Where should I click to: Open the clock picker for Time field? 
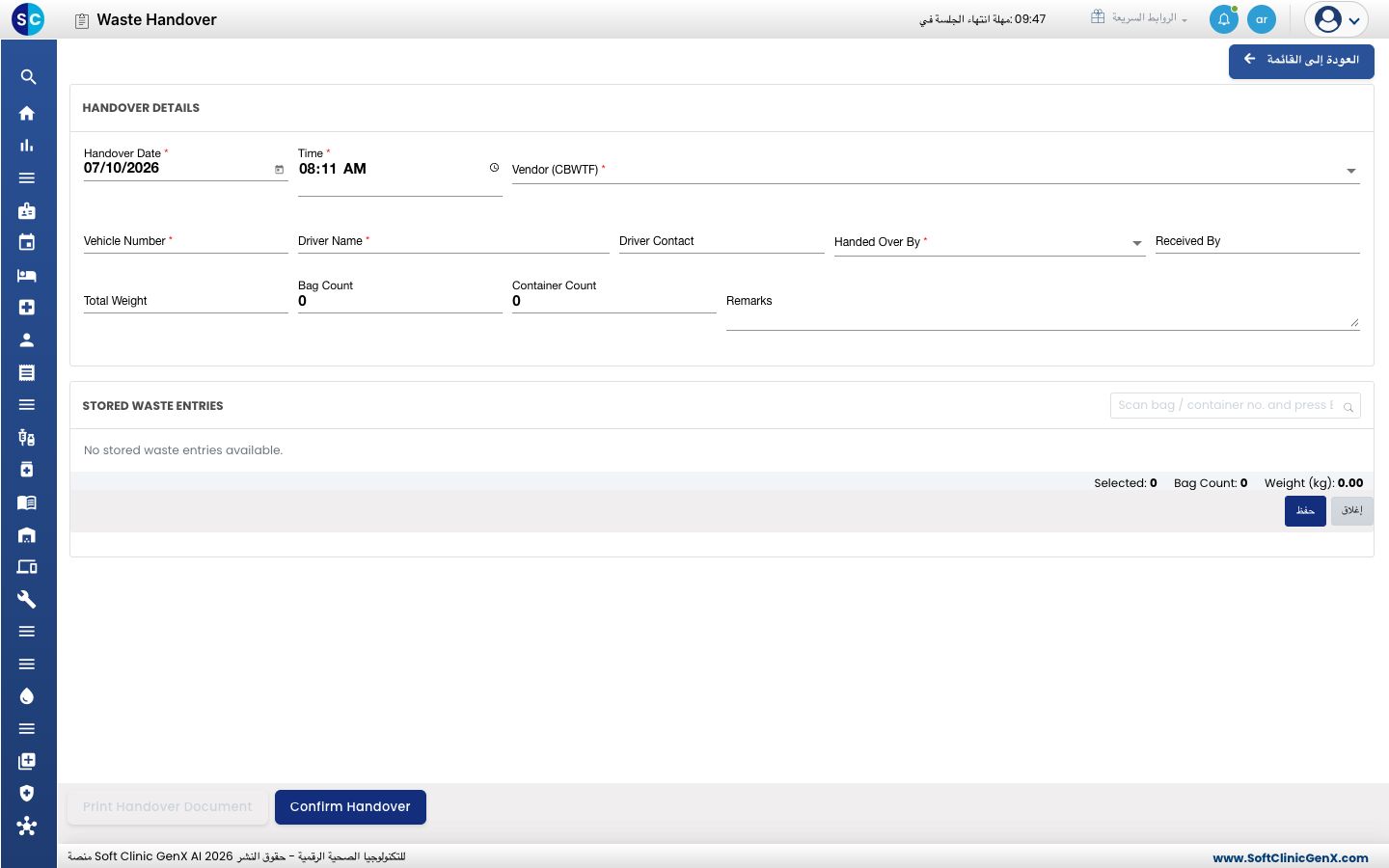pyautogui.click(x=494, y=168)
